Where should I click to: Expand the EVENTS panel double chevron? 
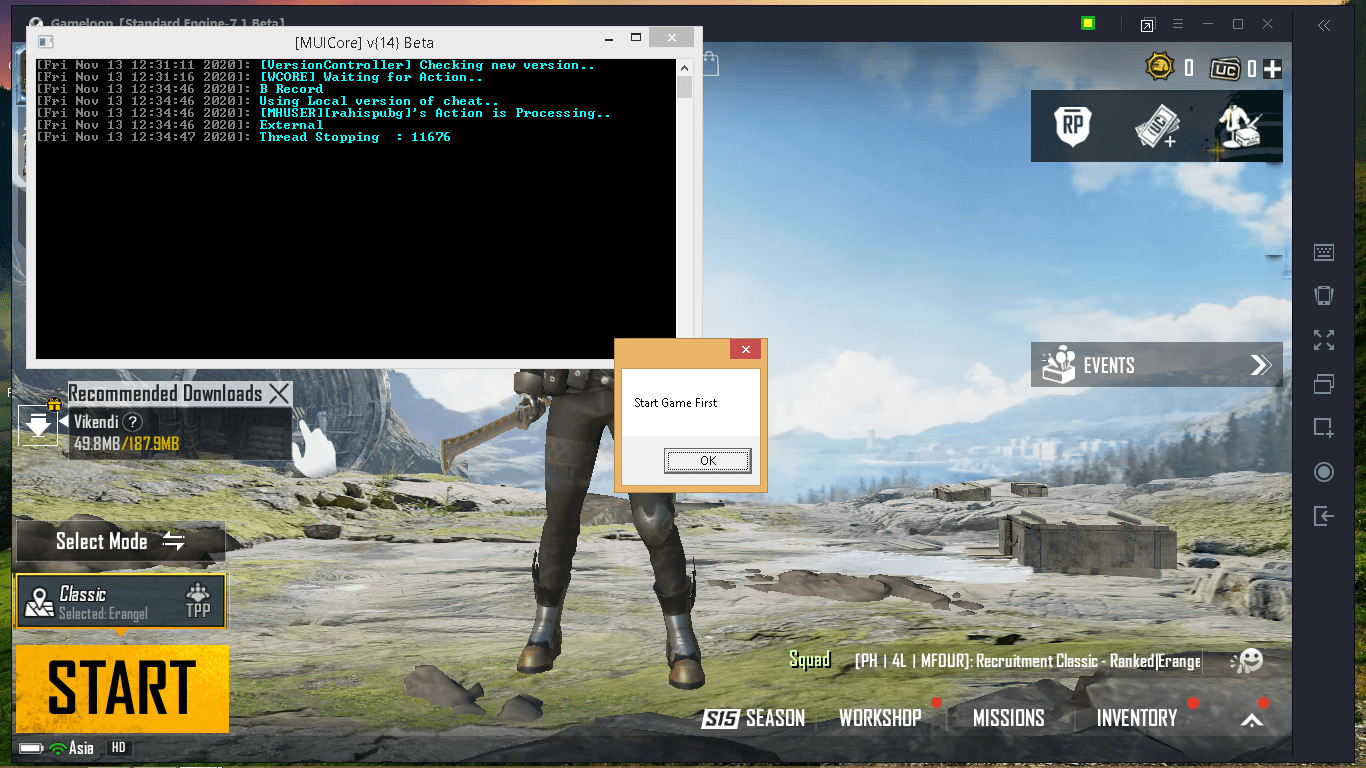pyautogui.click(x=1261, y=365)
